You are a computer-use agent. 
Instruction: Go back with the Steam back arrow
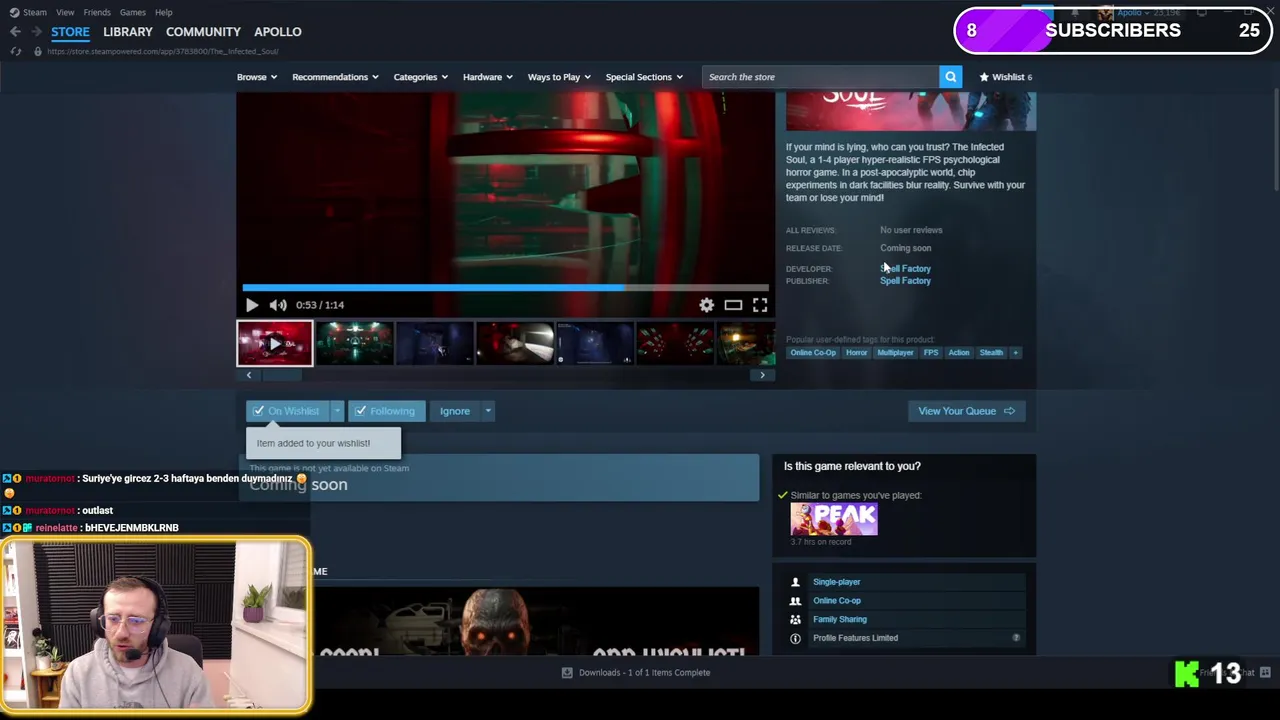(15, 32)
